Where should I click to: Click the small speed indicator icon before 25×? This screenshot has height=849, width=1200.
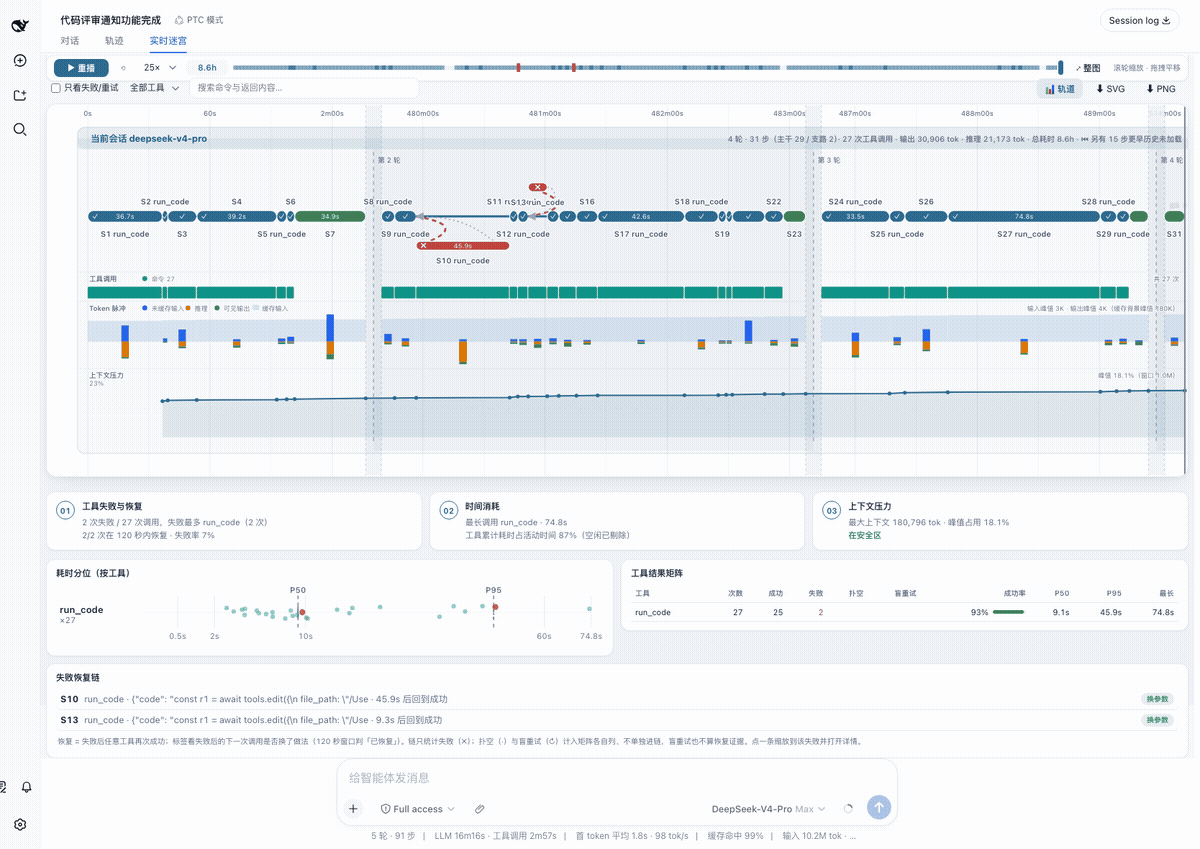(x=123, y=68)
